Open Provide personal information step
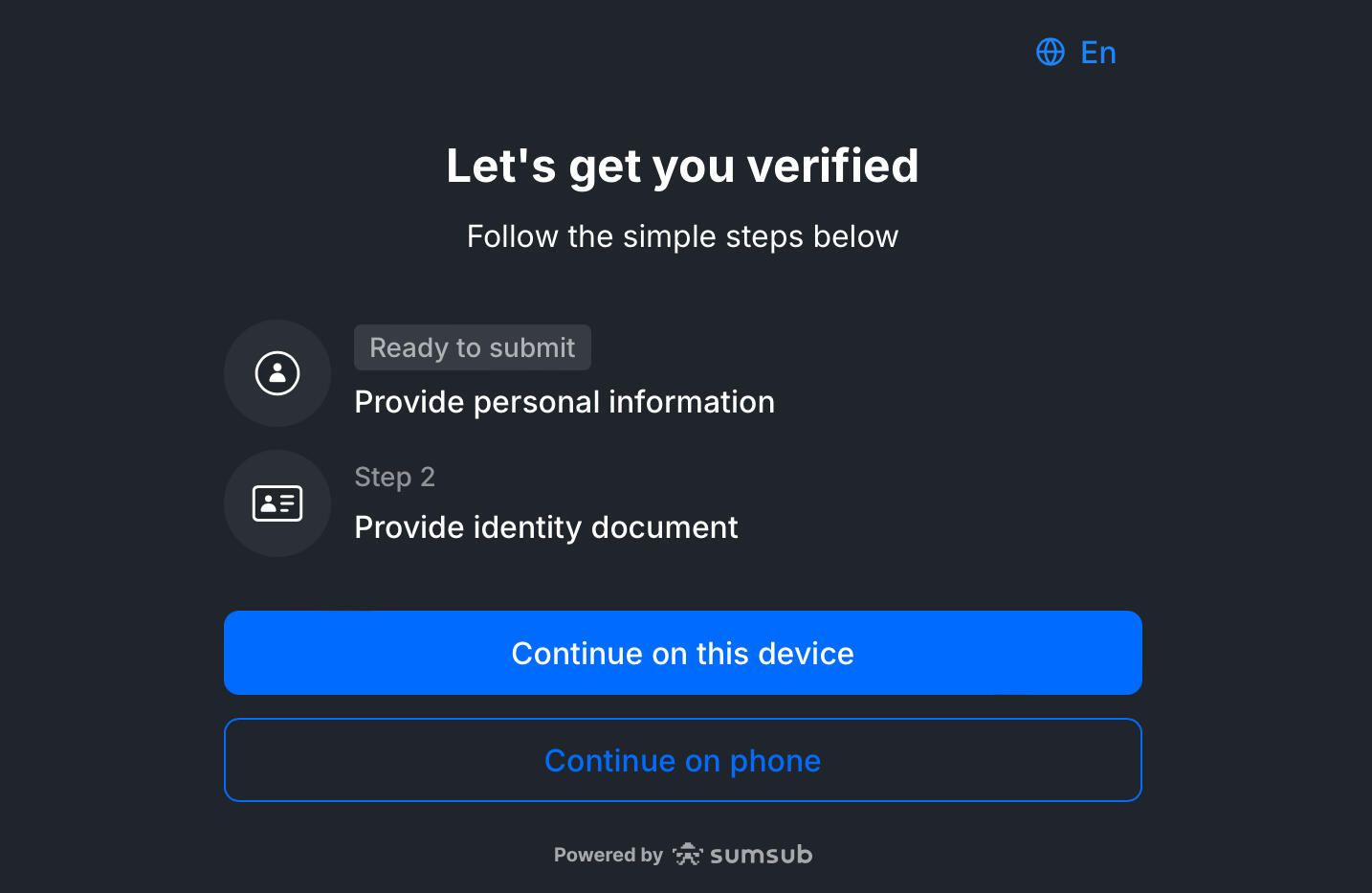The height and width of the screenshot is (893, 1372). pos(564,402)
